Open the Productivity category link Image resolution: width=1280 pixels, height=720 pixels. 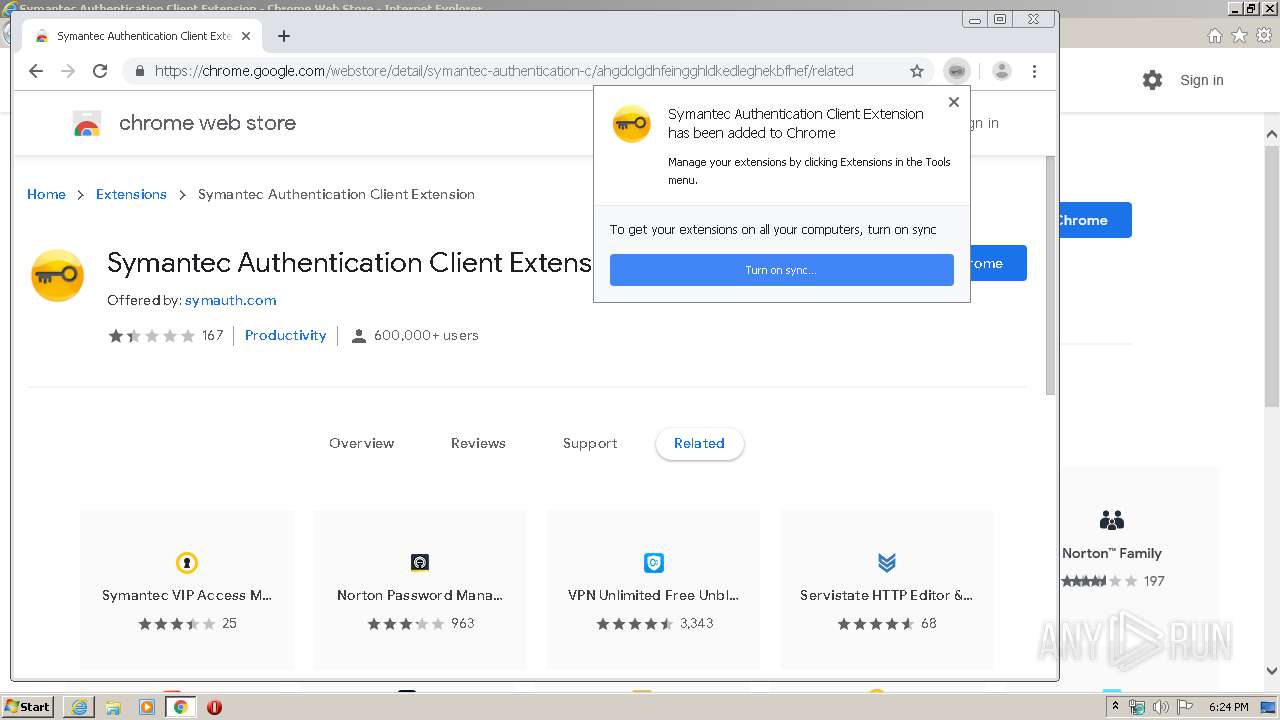[x=285, y=335]
